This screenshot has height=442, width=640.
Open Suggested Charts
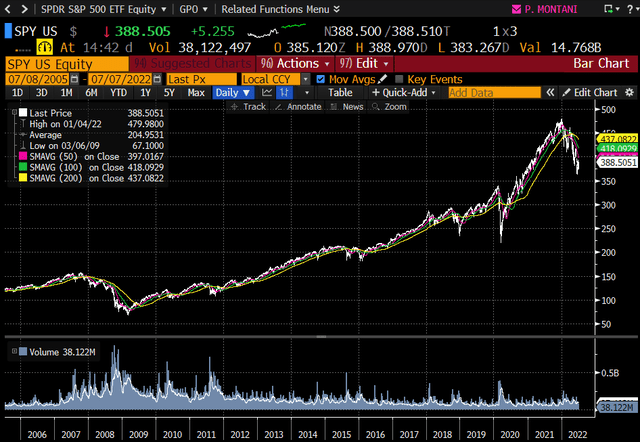[x=193, y=64]
